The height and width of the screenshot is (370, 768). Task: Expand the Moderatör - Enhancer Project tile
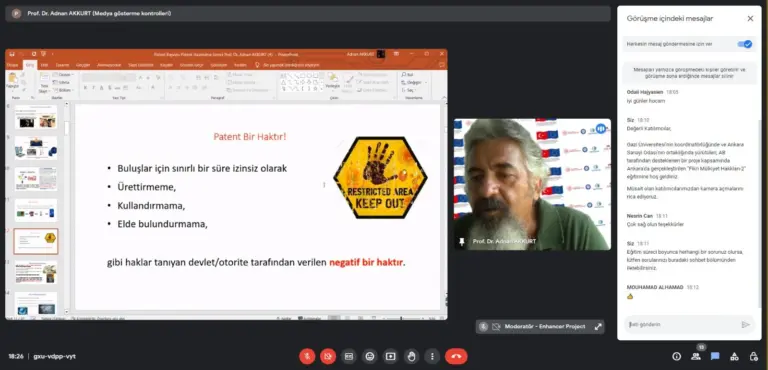(598, 326)
